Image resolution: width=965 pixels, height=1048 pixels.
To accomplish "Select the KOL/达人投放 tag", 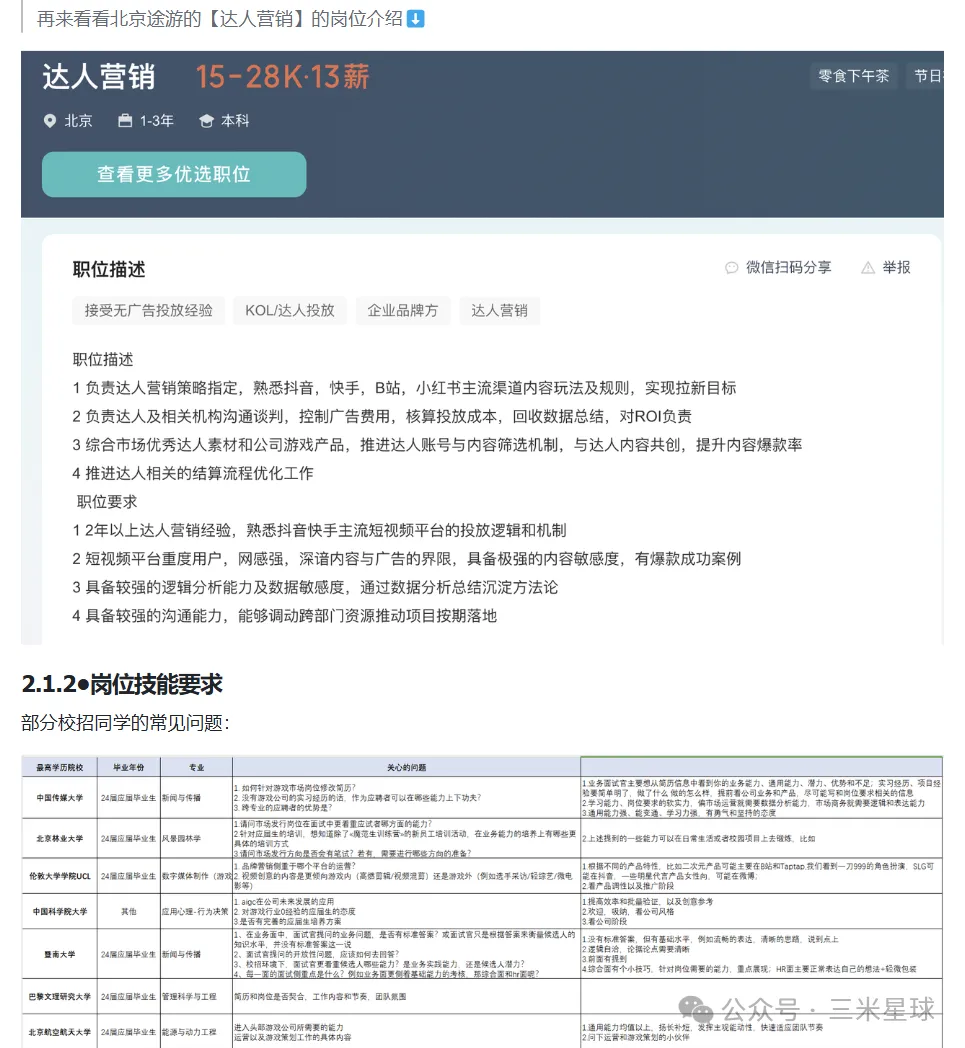I will point(290,310).
